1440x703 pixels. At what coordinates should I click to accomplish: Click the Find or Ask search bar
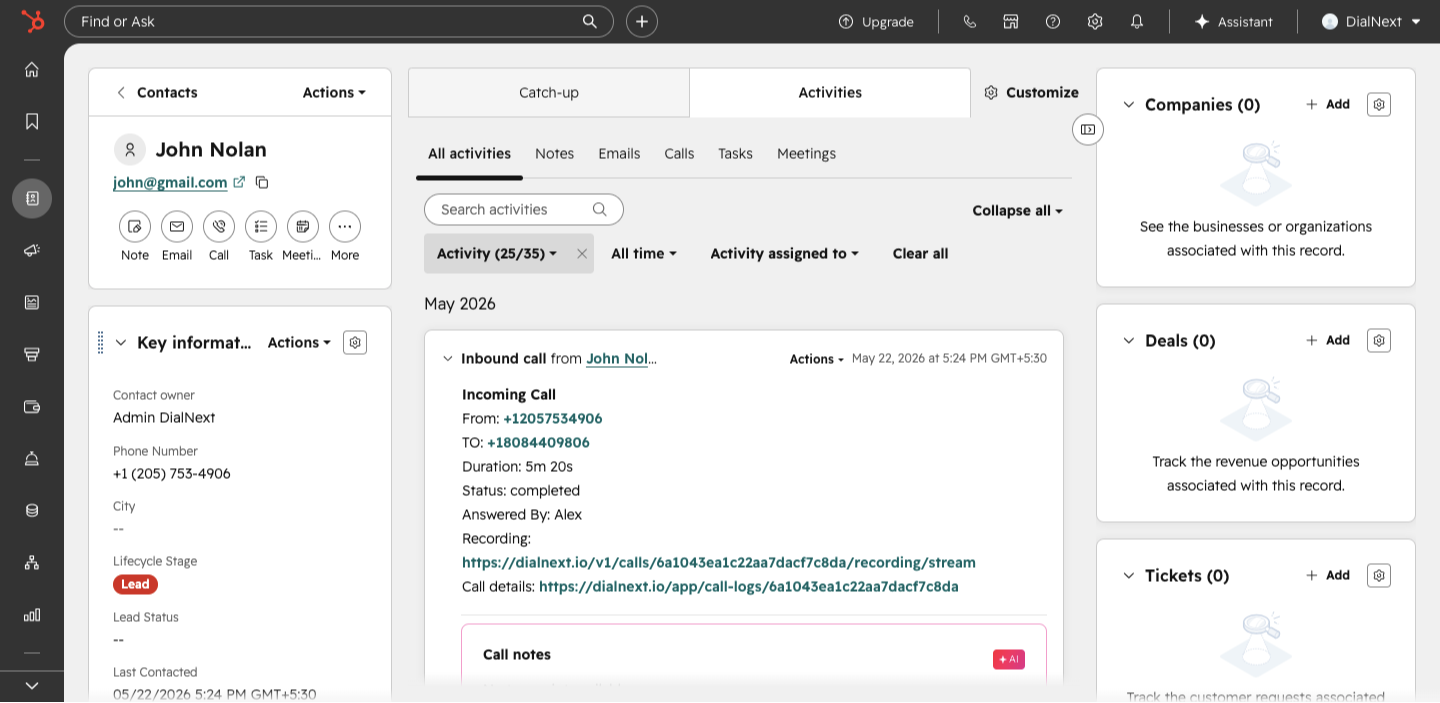click(339, 21)
